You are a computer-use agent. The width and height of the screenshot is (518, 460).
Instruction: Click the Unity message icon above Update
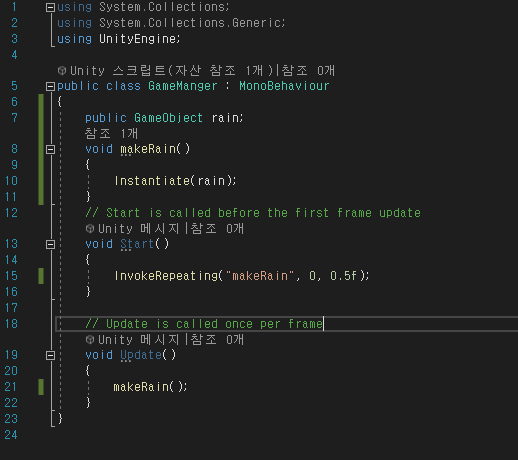click(x=90, y=340)
